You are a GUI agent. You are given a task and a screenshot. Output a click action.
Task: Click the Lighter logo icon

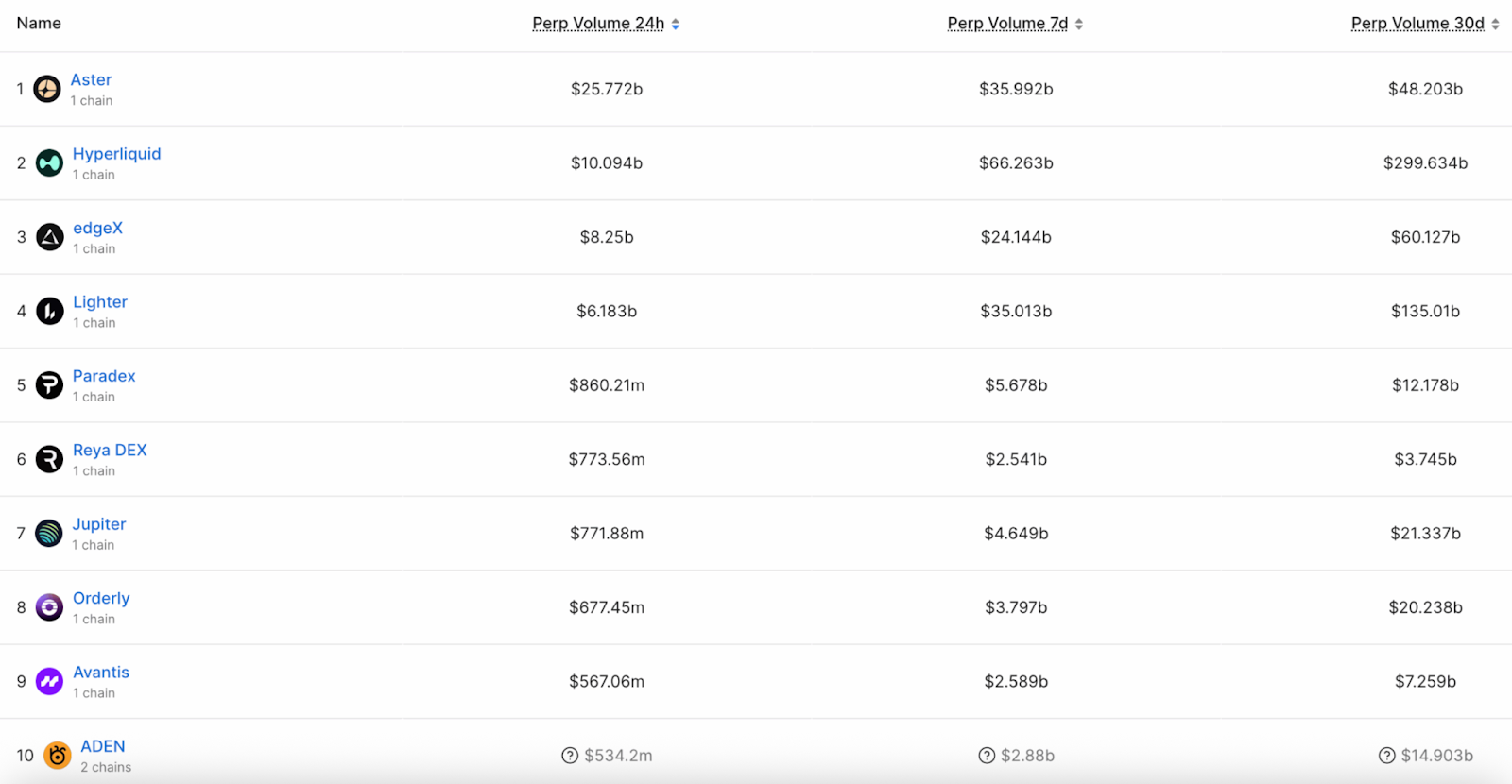[48, 311]
